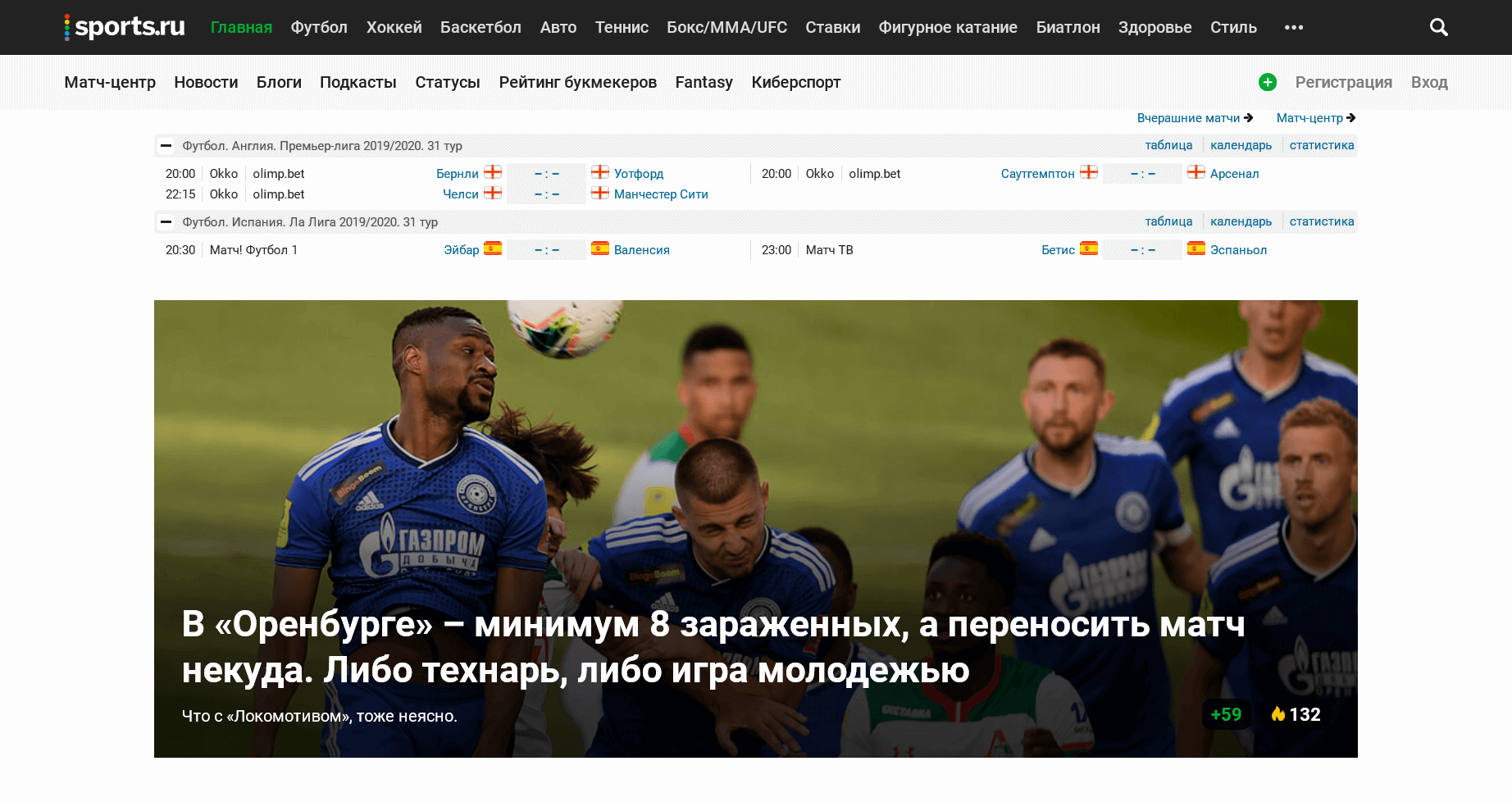The width and height of the screenshot is (1512, 802).
Task: Click the Валенсия team link
Action: coord(642,250)
